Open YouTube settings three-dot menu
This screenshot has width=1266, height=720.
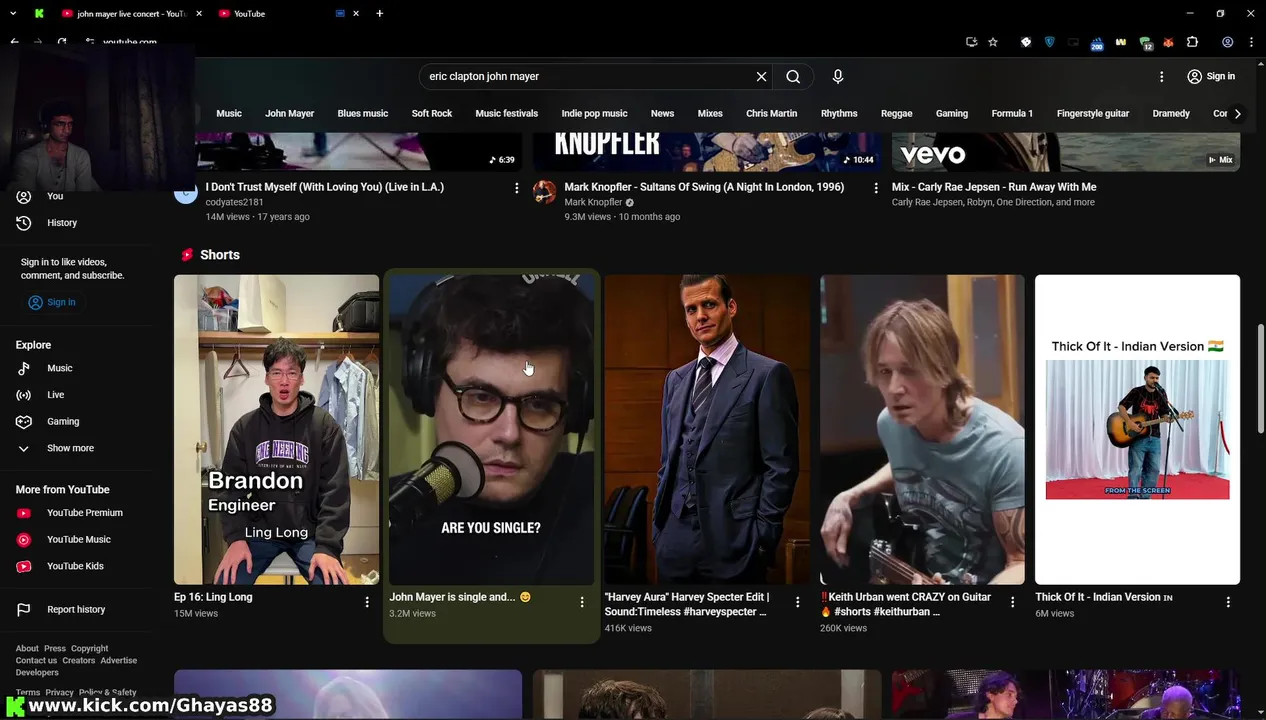pyautogui.click(x=1161, y=76)
